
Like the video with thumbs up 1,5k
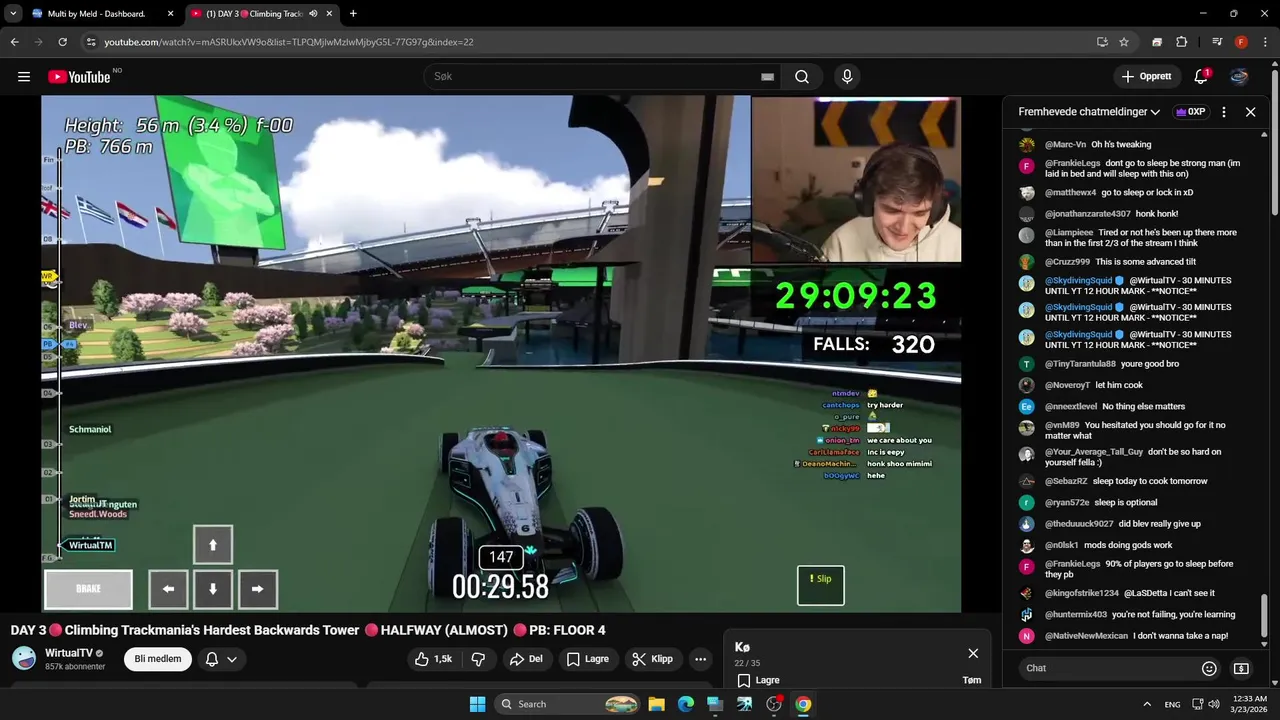pyautogui.click(x=433, y=659)
